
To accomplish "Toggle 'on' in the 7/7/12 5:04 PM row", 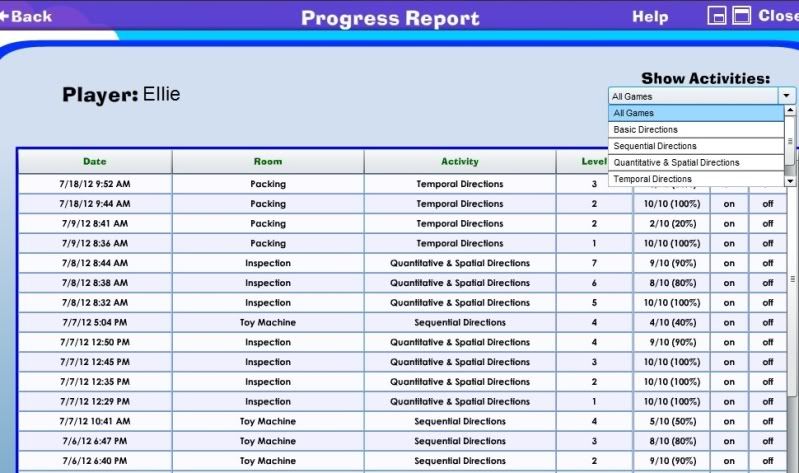I will click(x=729, y=323).
